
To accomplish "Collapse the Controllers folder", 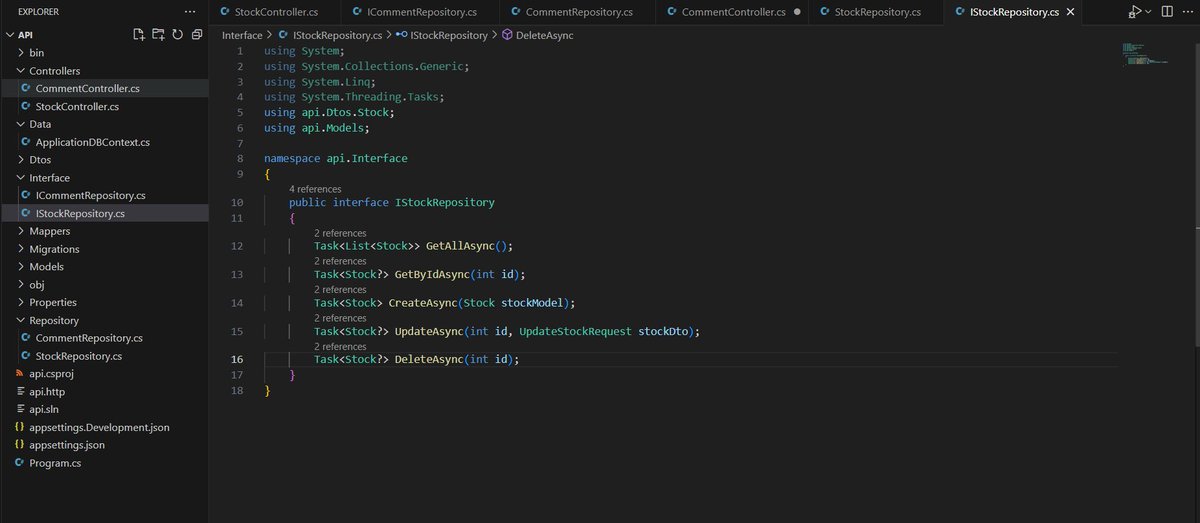I will [21, 71].
